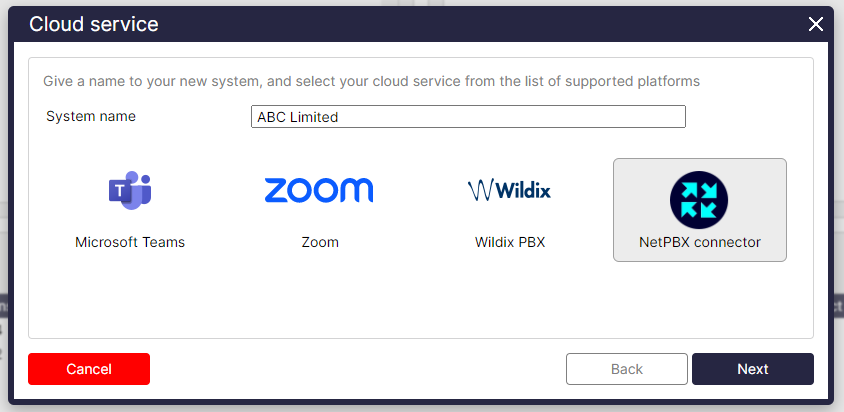Select the NetPBX connector round arrows icon
The height and width of the screenshot is (412, 844).
pyautogui.click(x=699, y=200)
